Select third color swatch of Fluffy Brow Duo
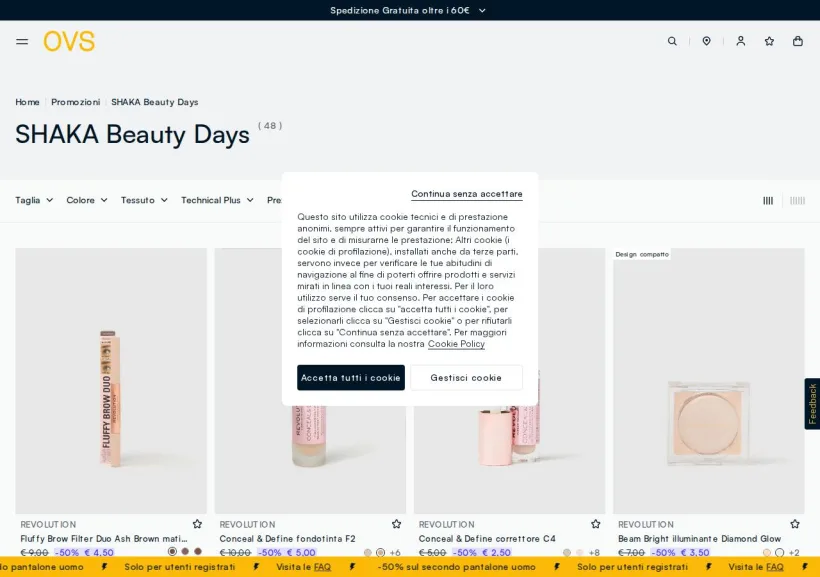This screenshot has width=820, height=577. click(198, 551)
